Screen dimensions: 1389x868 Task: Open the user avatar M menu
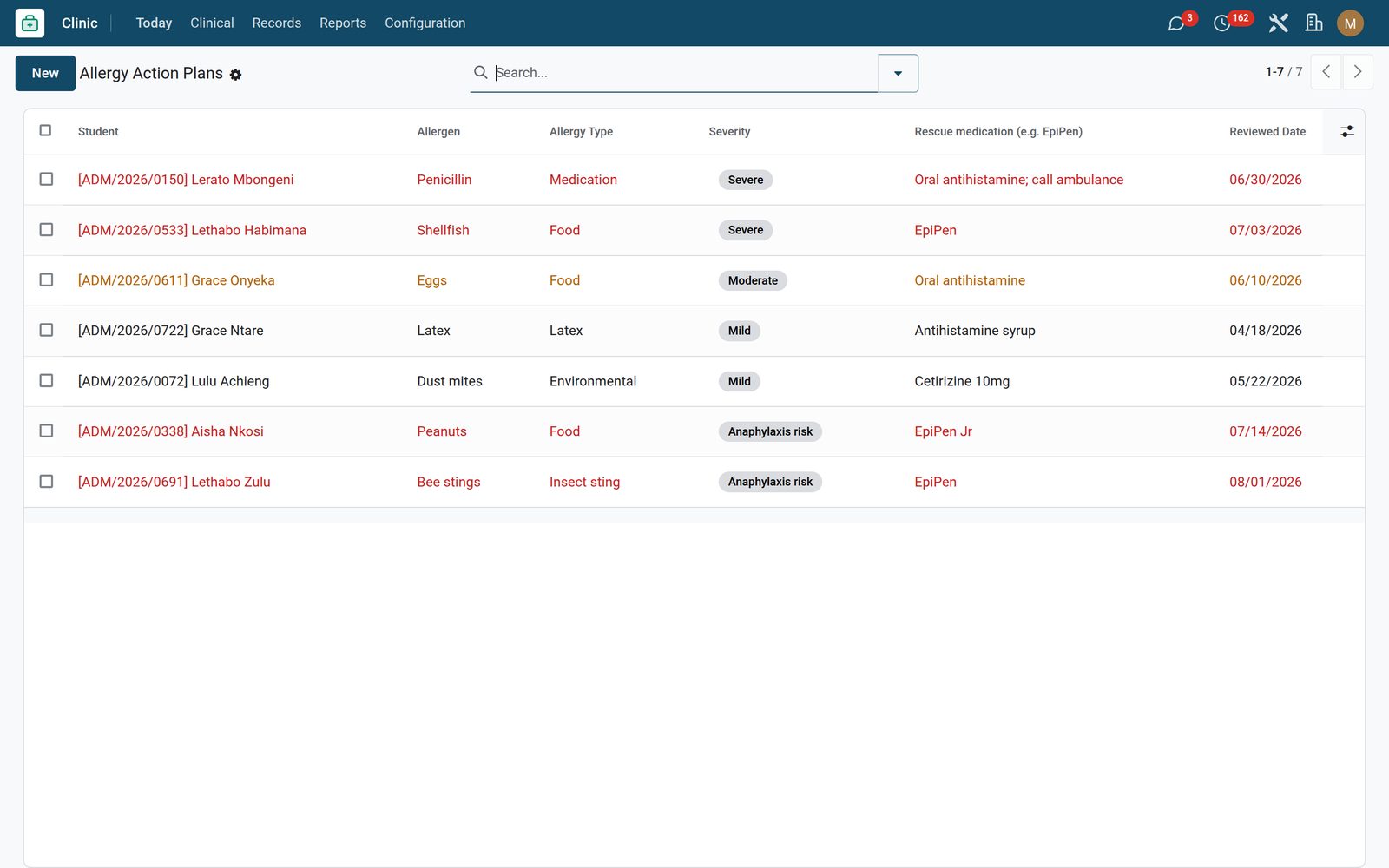(x=1350, y=23)
